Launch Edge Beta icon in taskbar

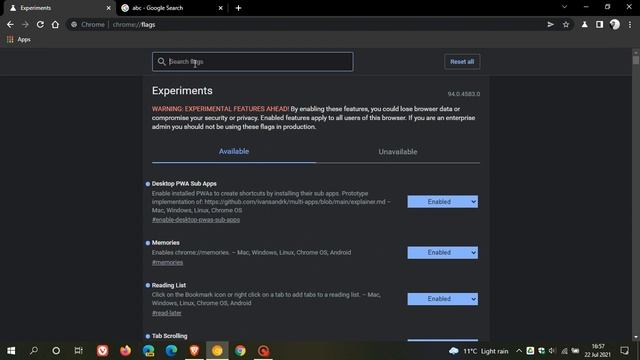point(149,351)
